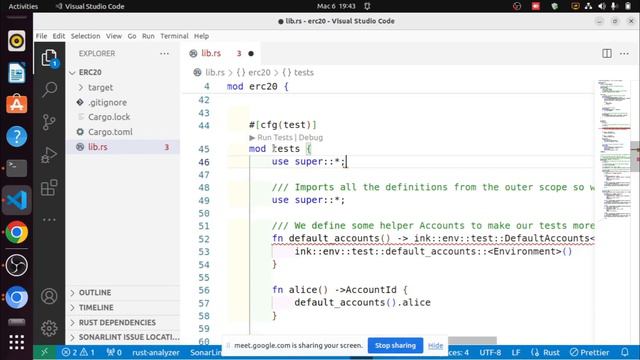Open the Explorer view in activity bar
The image size is (640, 360).
pyautogui.click(x=49, y=58)
